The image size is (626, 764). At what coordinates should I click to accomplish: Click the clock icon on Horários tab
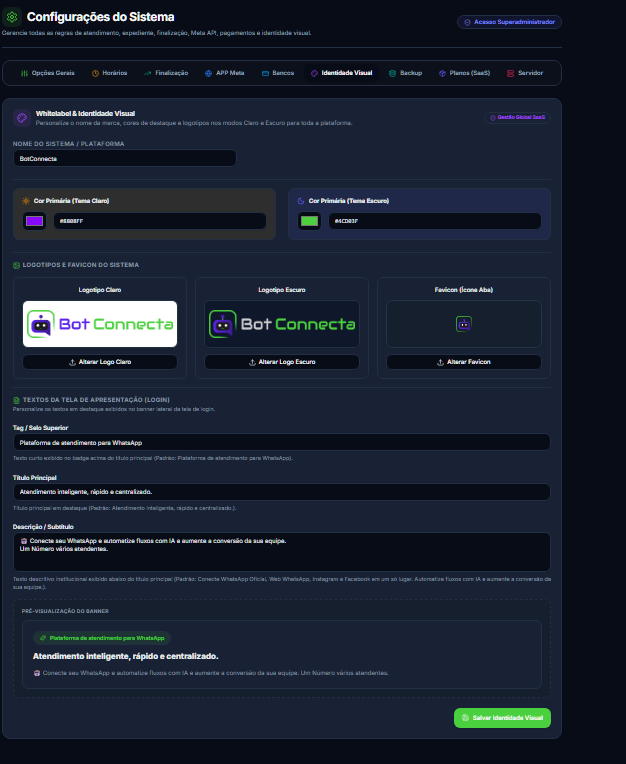pos(95,73)
